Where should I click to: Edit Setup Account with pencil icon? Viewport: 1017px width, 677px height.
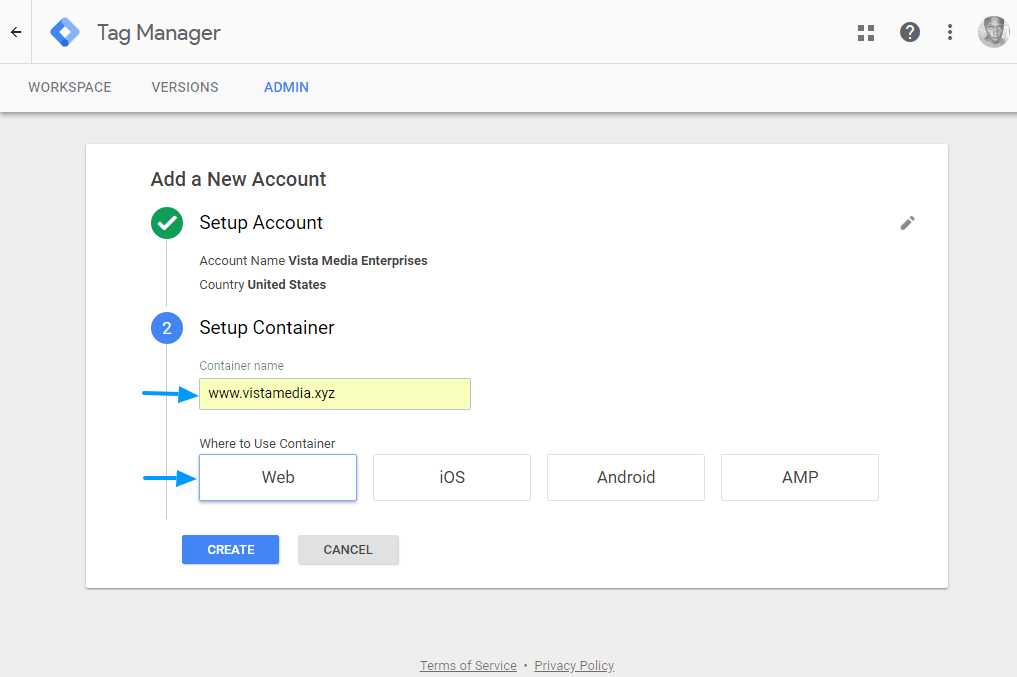(x=907, y=223)
